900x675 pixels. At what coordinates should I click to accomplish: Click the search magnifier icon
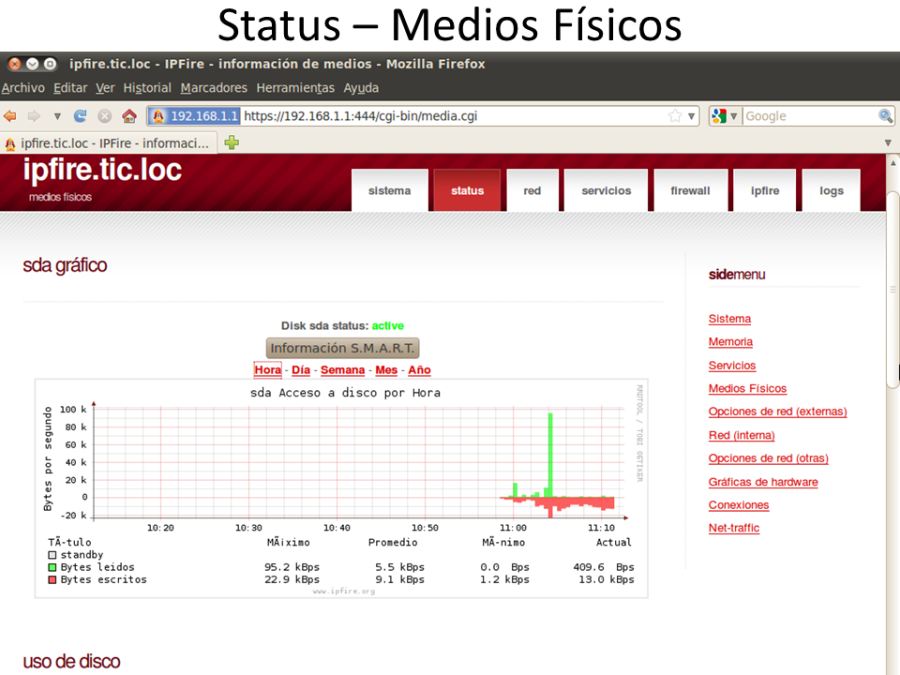[x=885, y=116]
